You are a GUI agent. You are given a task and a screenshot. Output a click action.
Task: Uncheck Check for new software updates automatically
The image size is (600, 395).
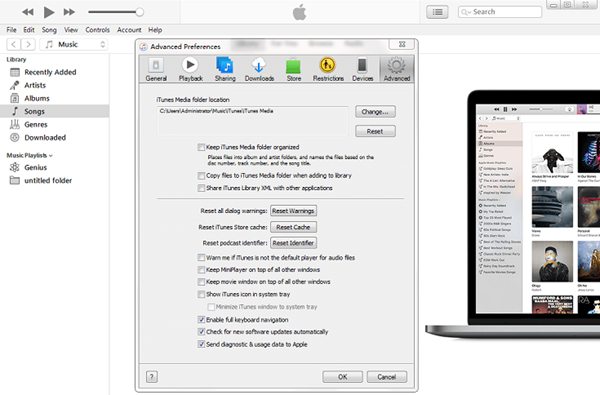point(201,332)
